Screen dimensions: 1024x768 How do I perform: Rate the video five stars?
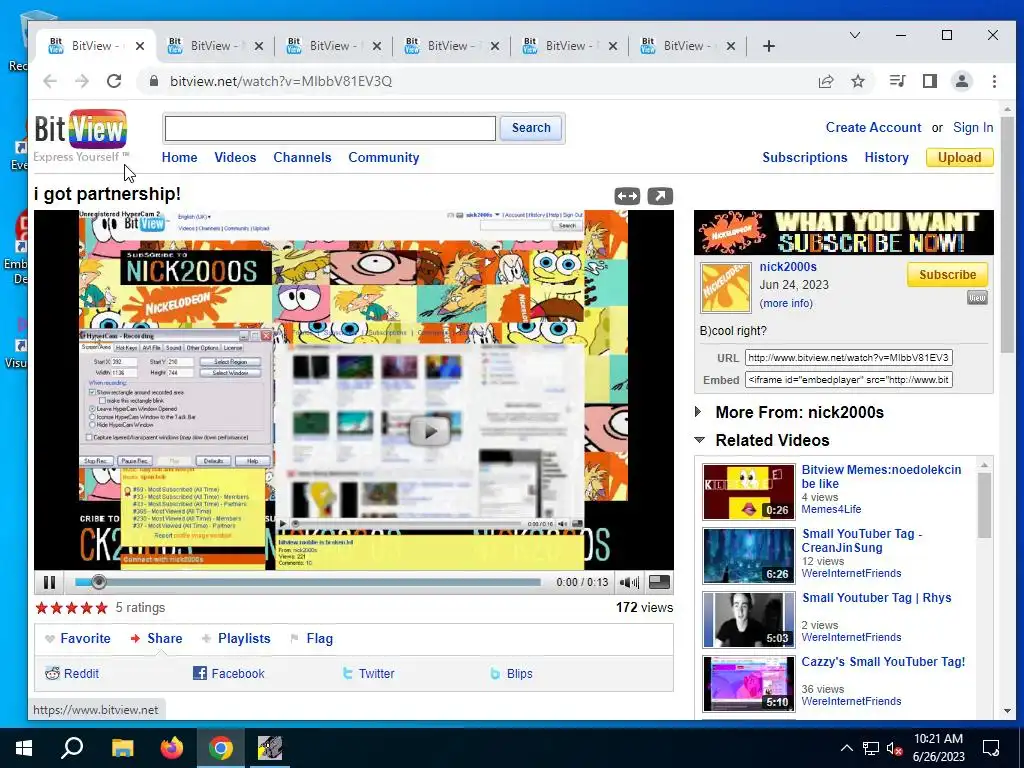(x=101, y=608)
